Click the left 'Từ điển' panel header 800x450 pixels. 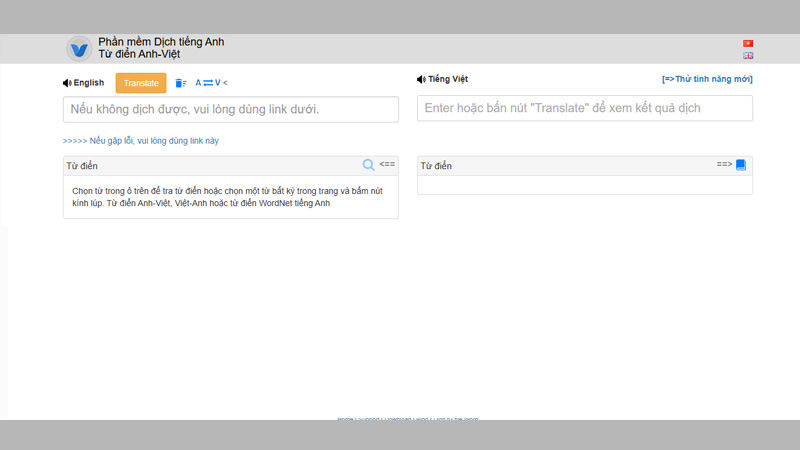pyautogui.click(x=82, y=166)
